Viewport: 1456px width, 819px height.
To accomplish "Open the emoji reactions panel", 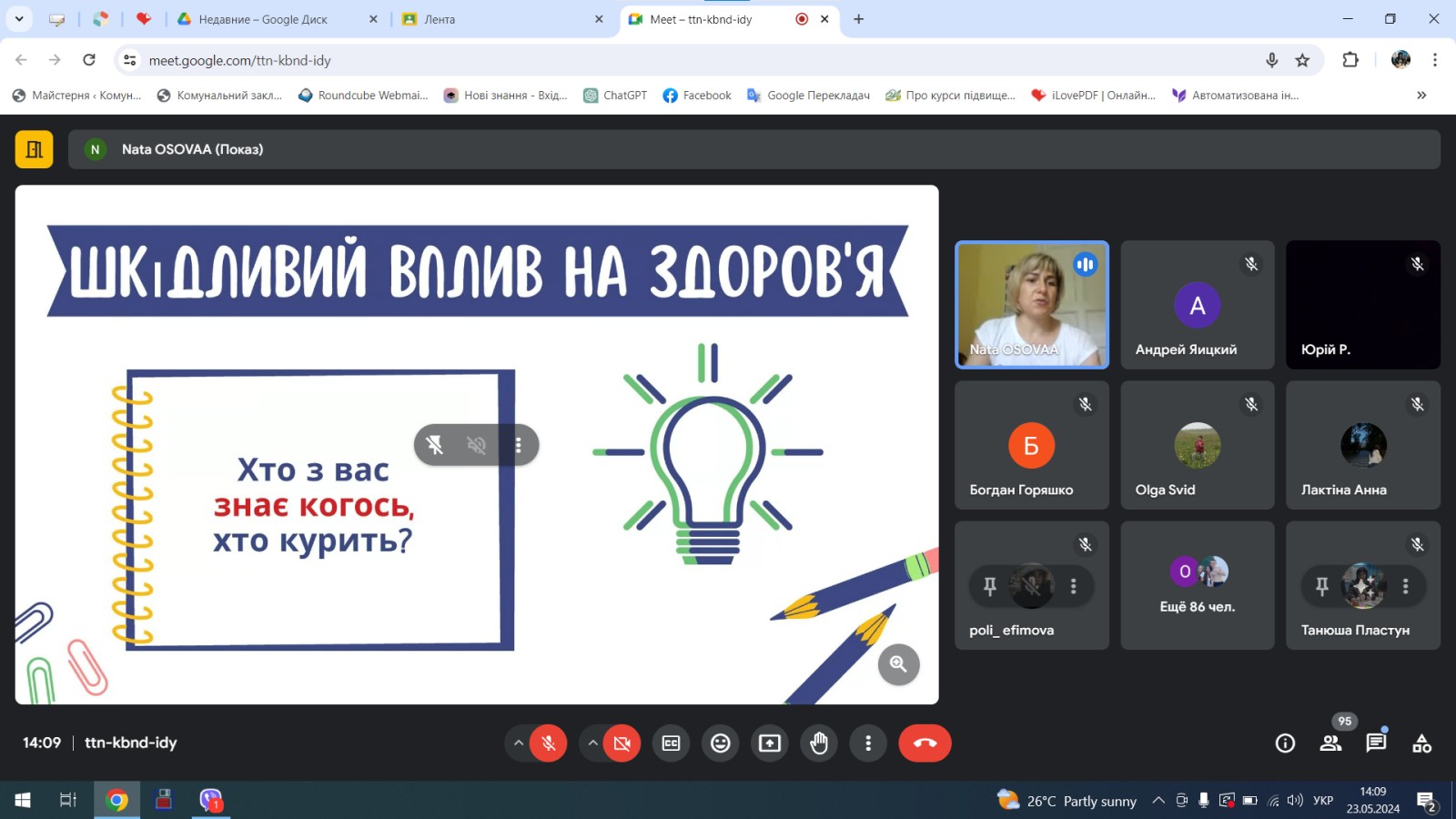I will point(720,743).
